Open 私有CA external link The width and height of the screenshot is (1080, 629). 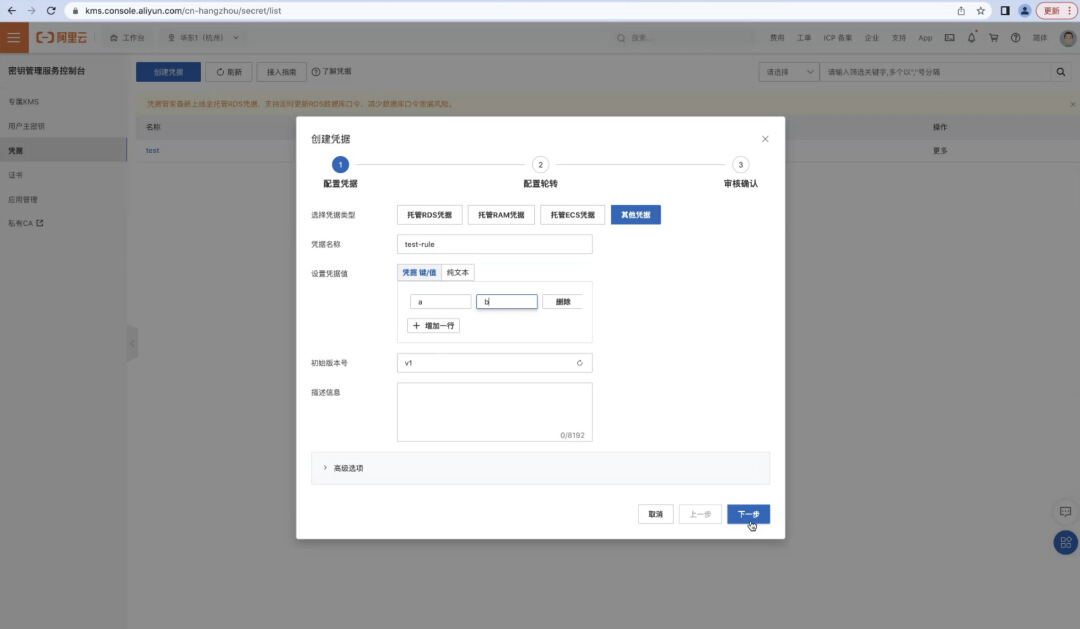pos(25,223)
